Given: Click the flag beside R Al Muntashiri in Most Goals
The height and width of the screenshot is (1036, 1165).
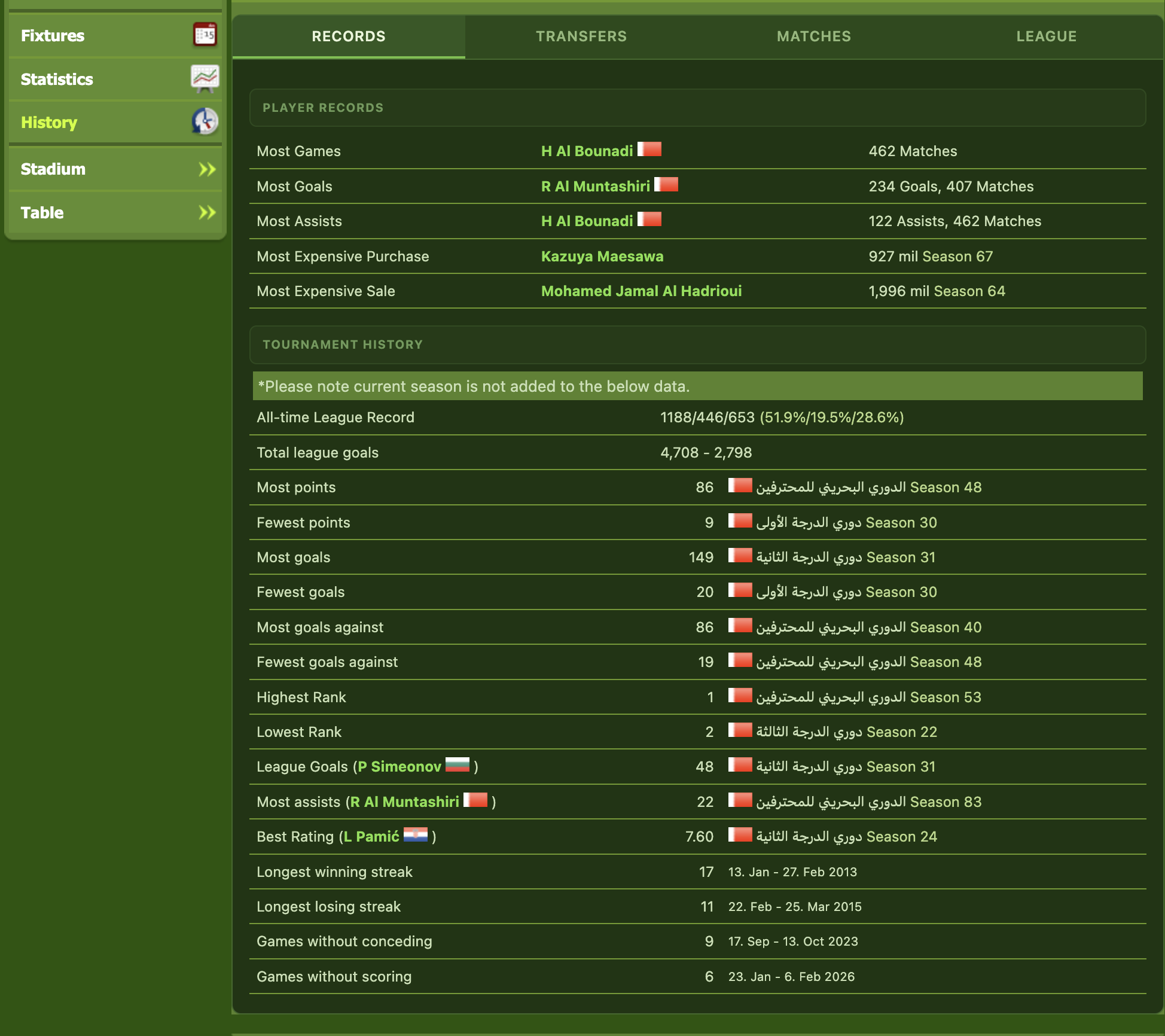Looking at the screenshot, I should coord(666,184).
